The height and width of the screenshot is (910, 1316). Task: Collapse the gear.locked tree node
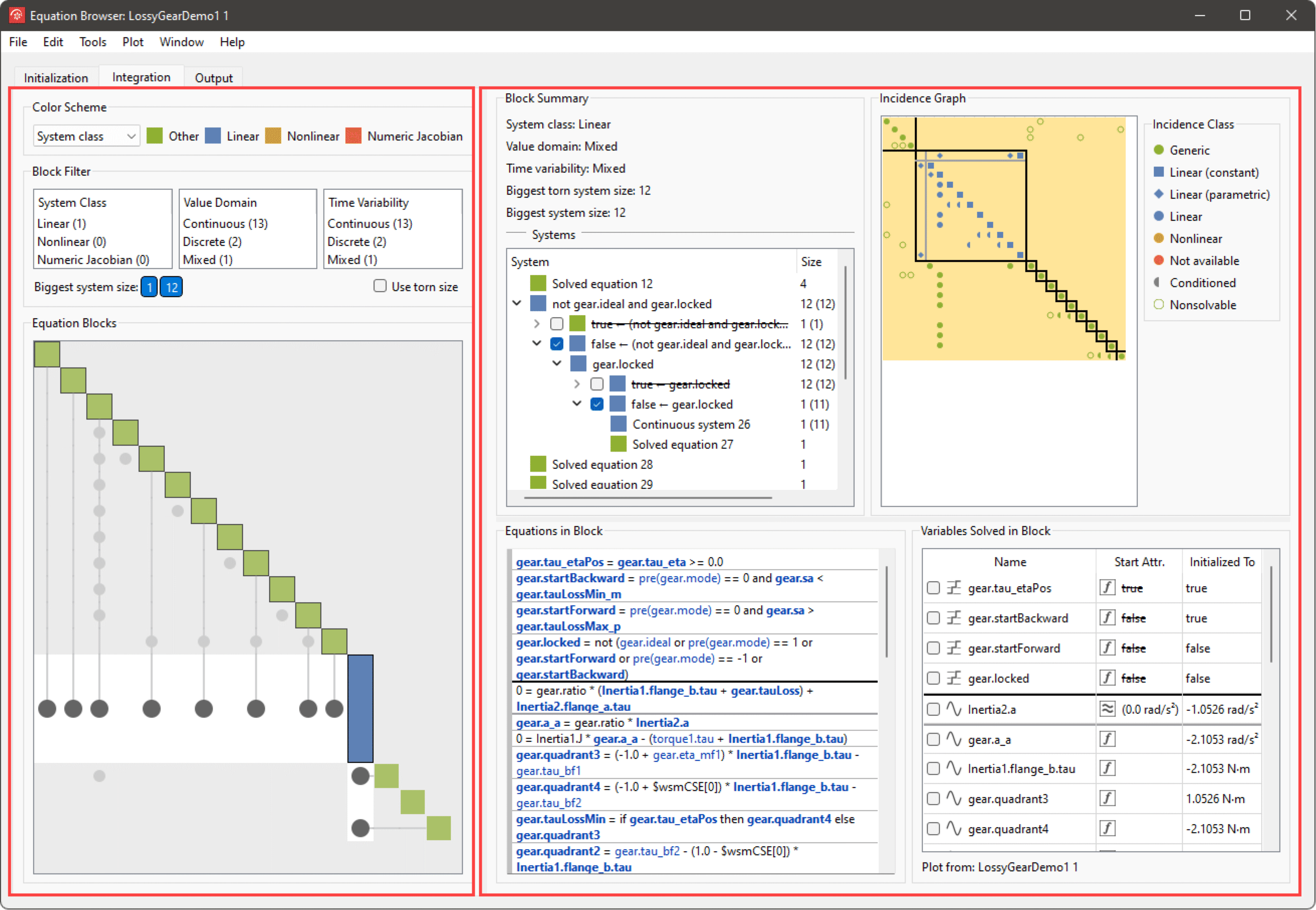(x=557, y=364)
